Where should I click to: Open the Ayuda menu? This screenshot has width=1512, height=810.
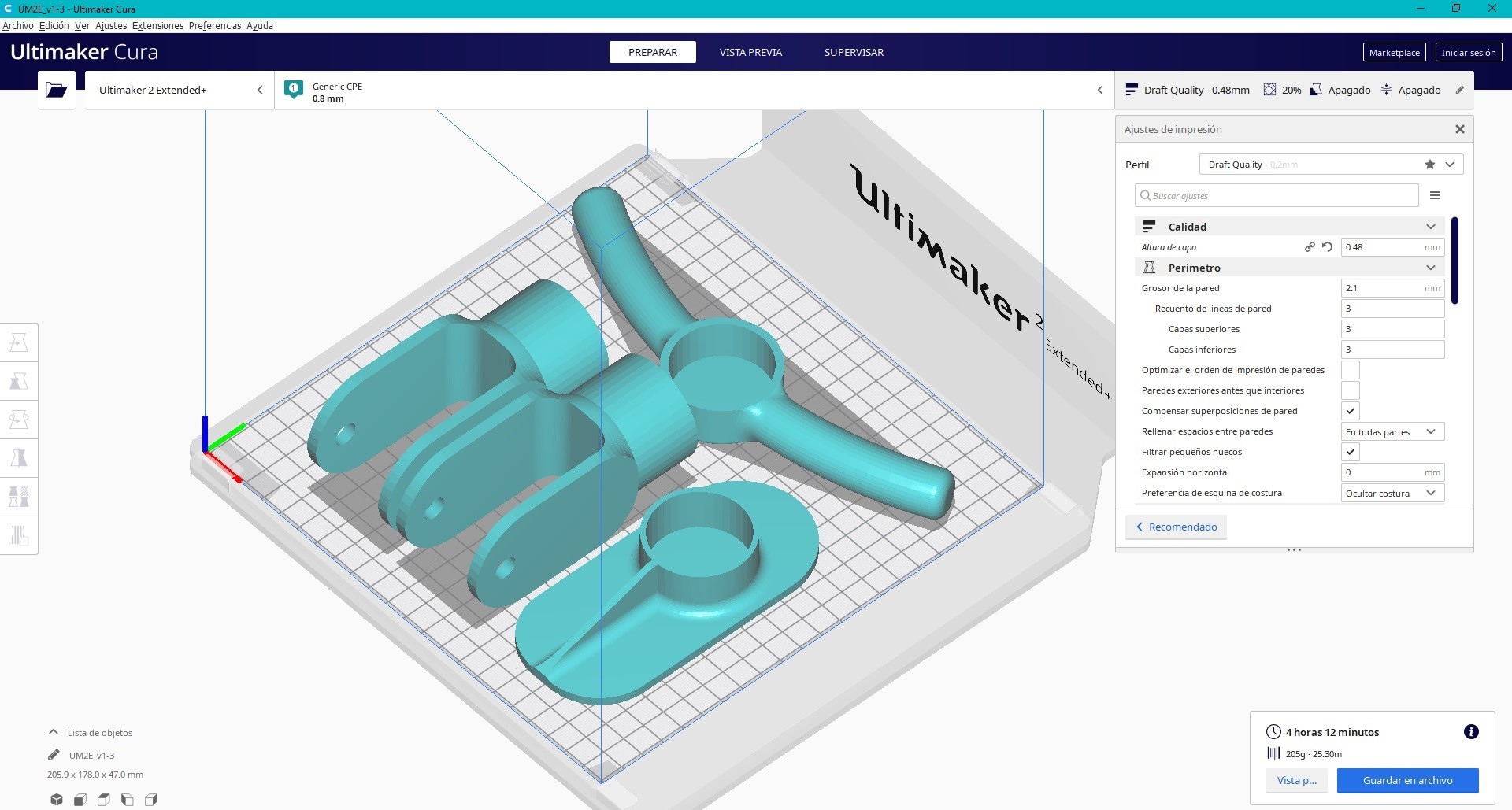[260, 25]
